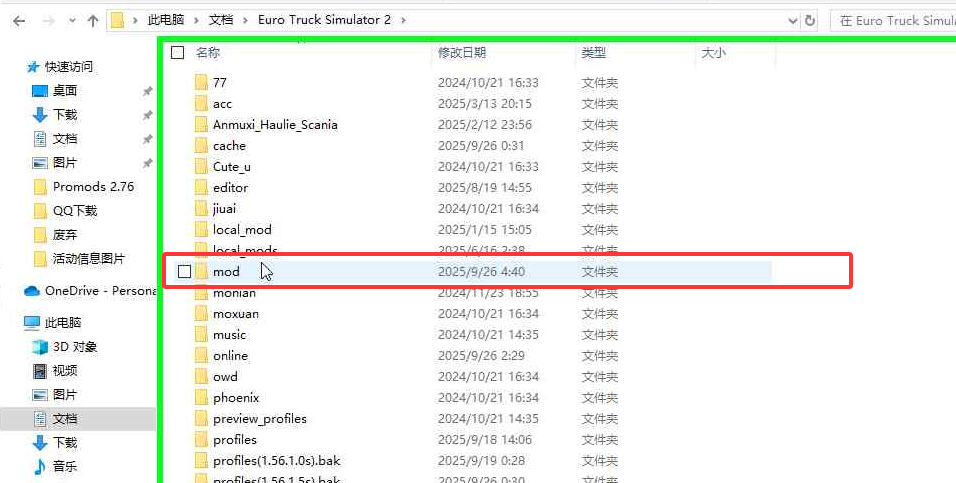Select the monian folder icon

201,294
